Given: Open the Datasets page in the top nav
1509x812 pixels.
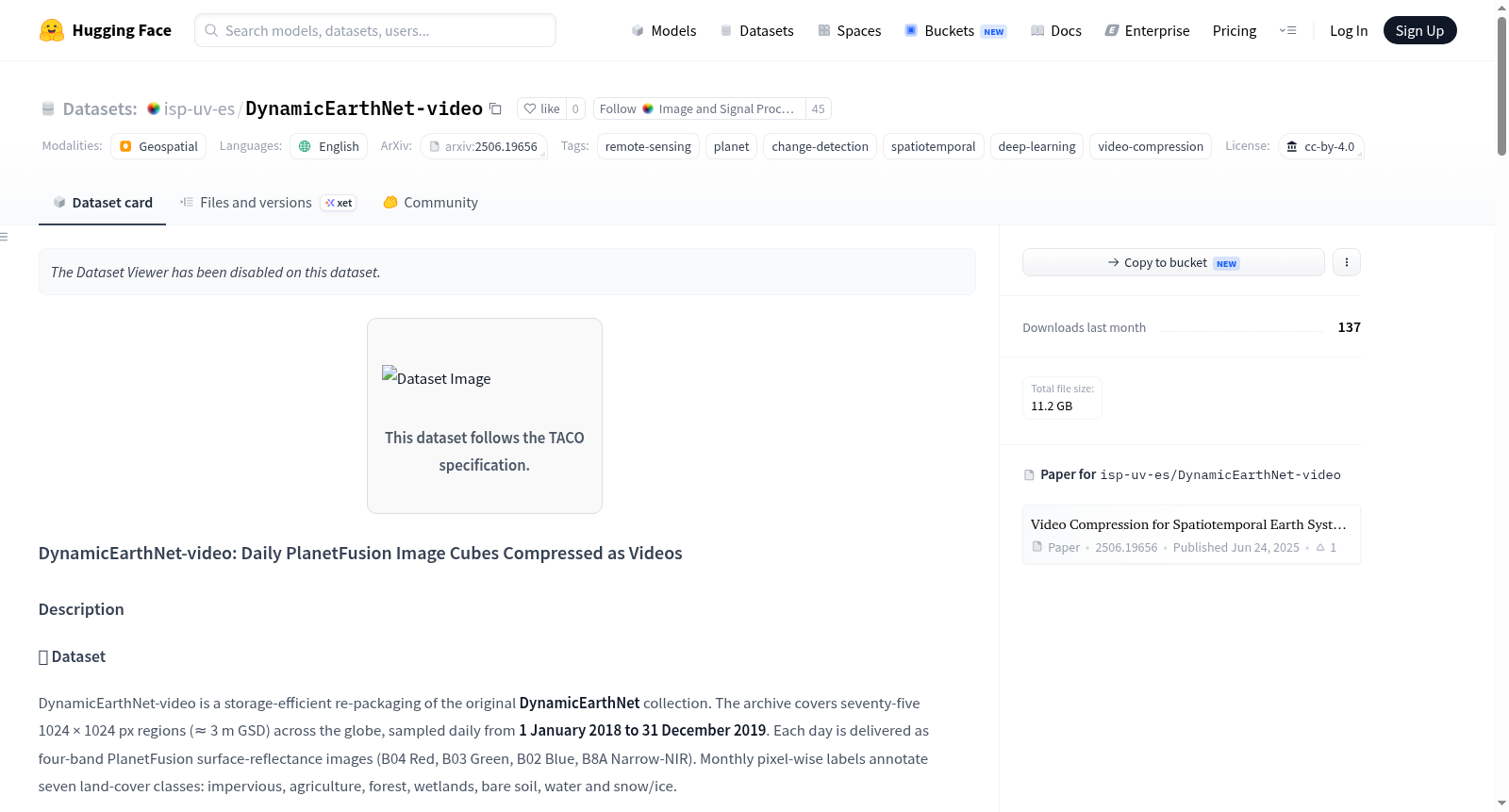Looking at the screenshot, I should [756, 30].
